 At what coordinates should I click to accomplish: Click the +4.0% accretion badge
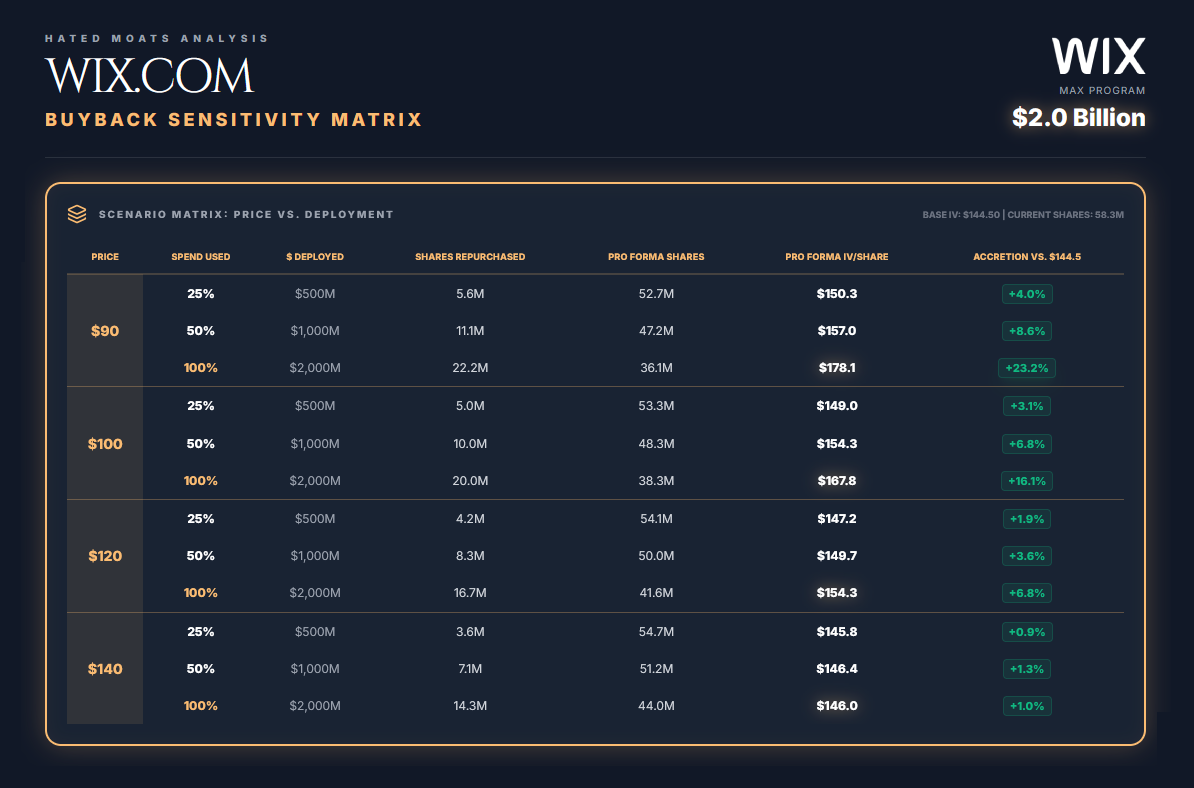pos(1026,294)
